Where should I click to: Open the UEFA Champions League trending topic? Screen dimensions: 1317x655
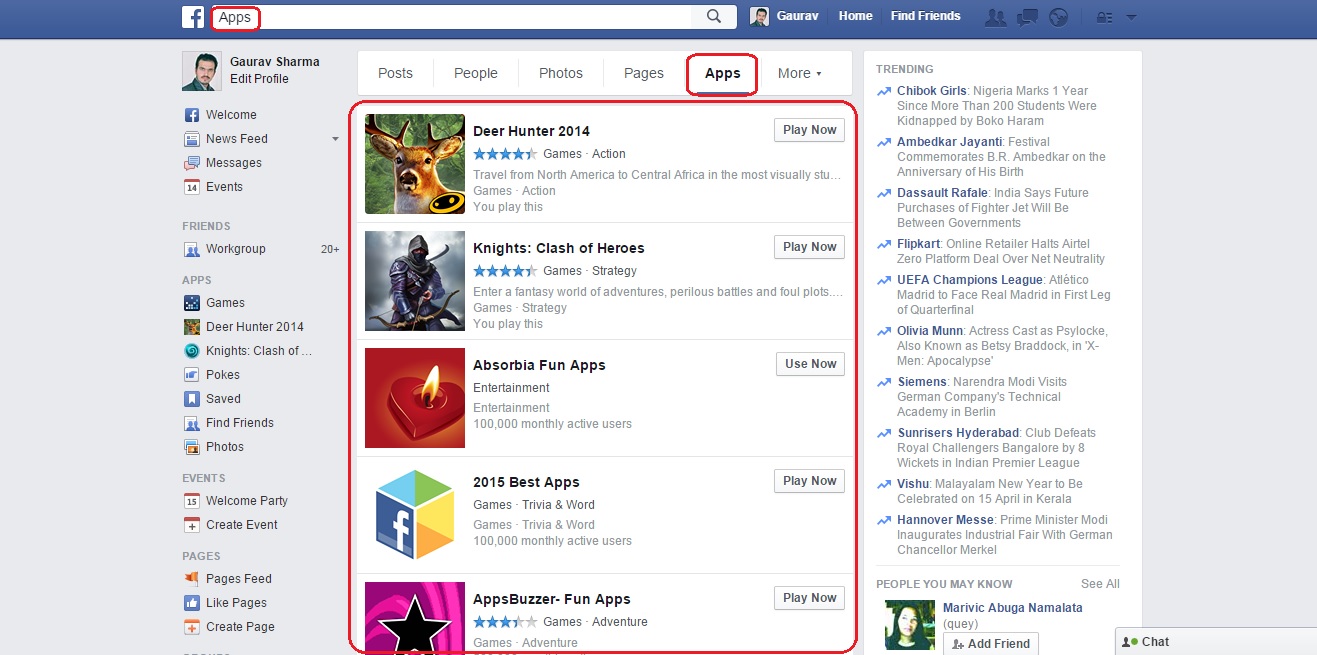pyautogui.click(x=970, y=280)
